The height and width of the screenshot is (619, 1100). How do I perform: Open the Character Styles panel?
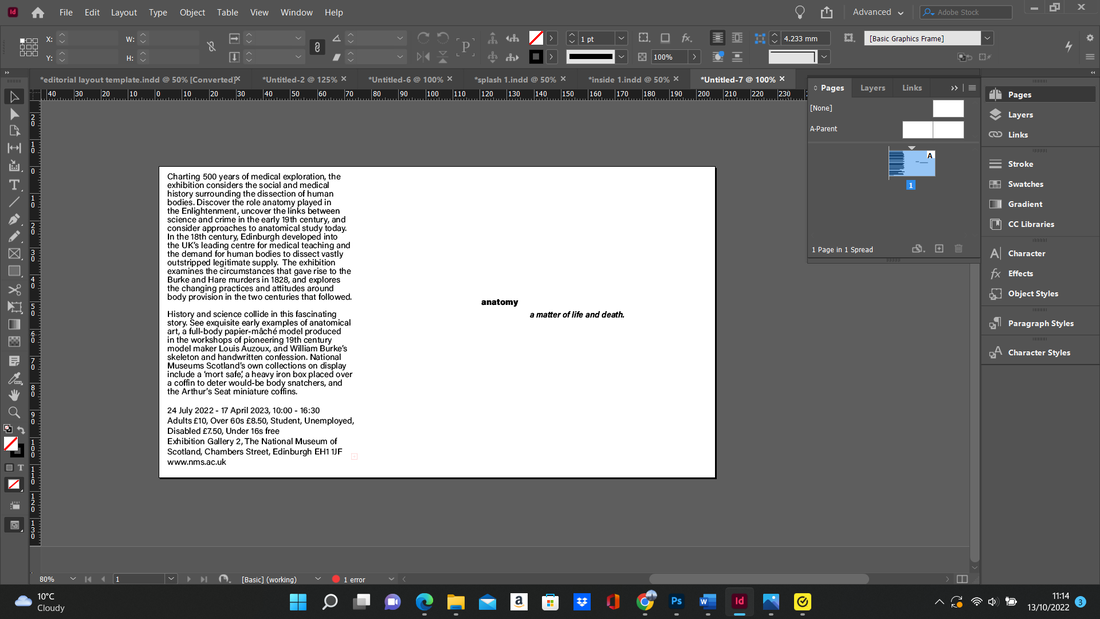pos(1038,352)
